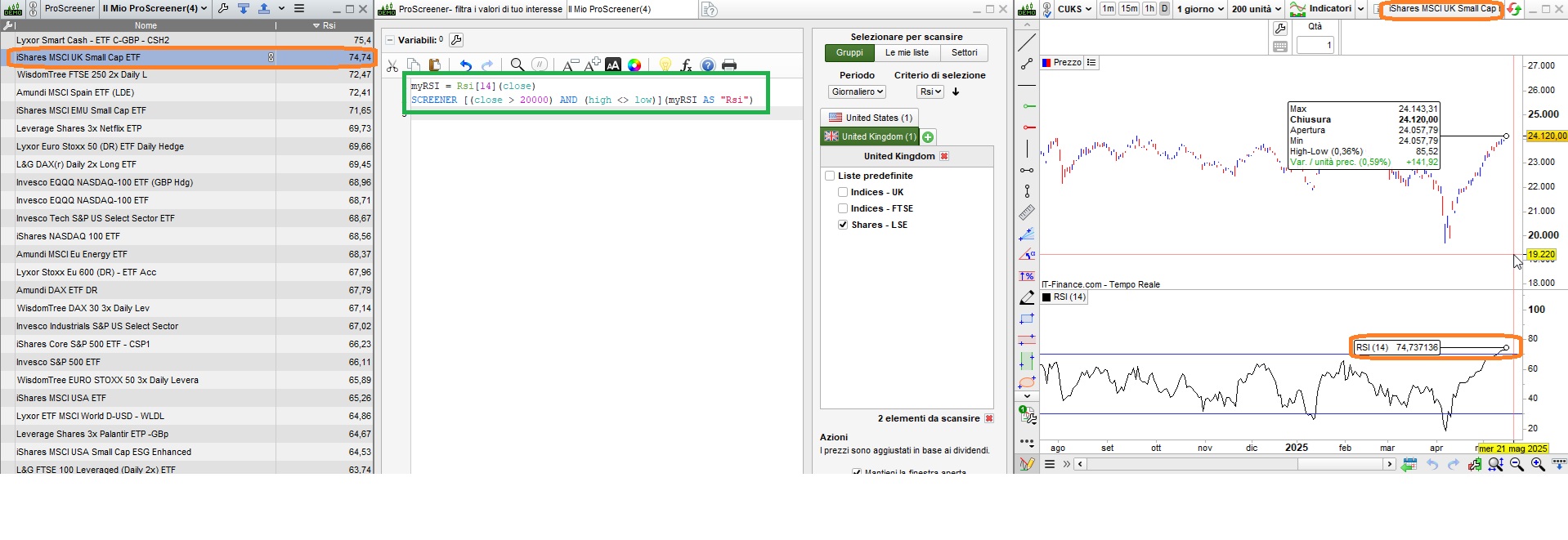Open the 200 unità dropdown
The width and height of the screenshot is (1568, 540).
point(1256,9)
